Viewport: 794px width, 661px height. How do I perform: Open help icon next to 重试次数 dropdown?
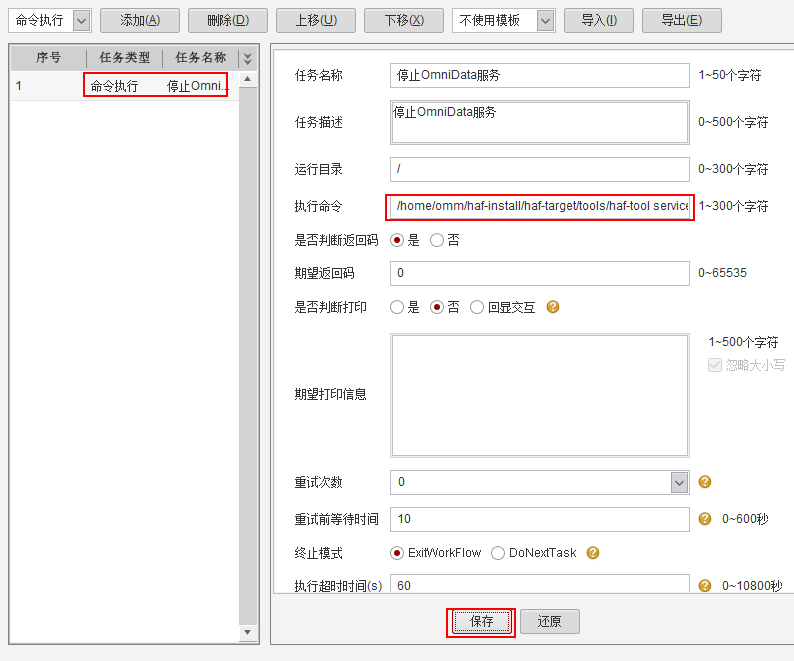coord(704,482)
